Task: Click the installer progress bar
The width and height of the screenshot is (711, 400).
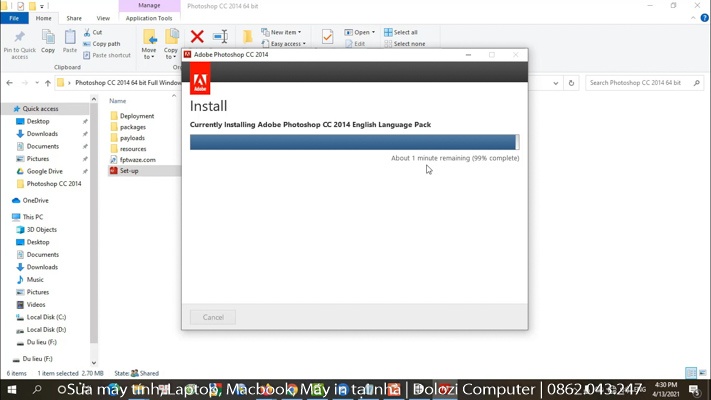Action: pyautogui.click(x=355, y=142)
